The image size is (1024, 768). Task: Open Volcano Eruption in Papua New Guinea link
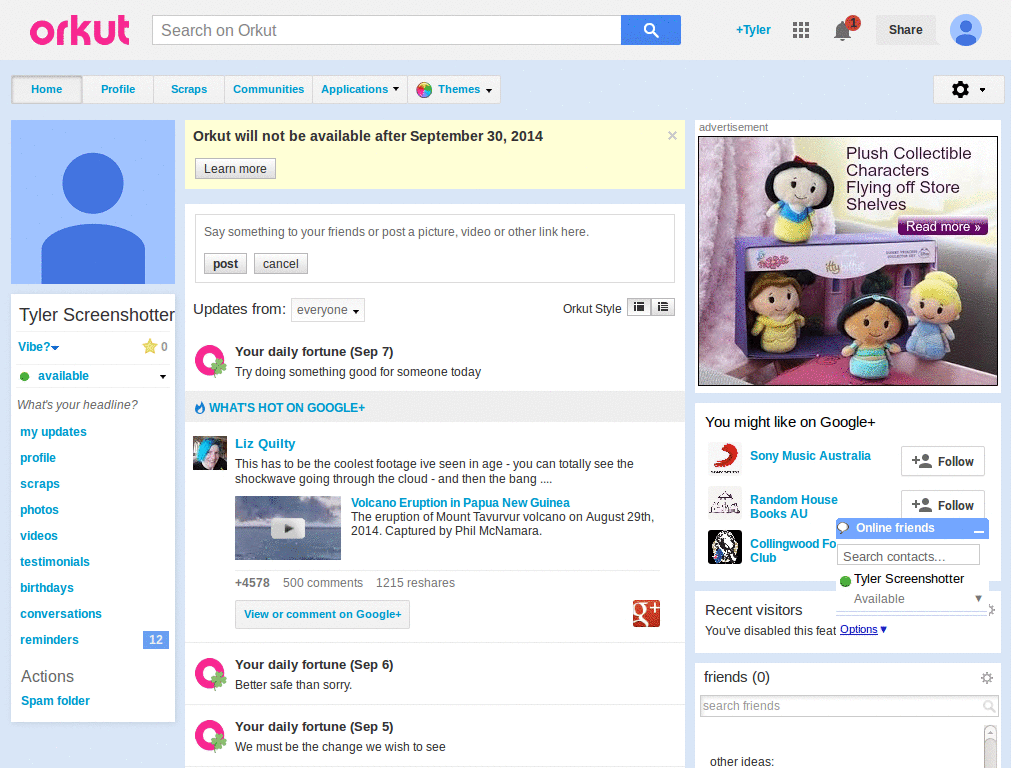coord(460,503)
